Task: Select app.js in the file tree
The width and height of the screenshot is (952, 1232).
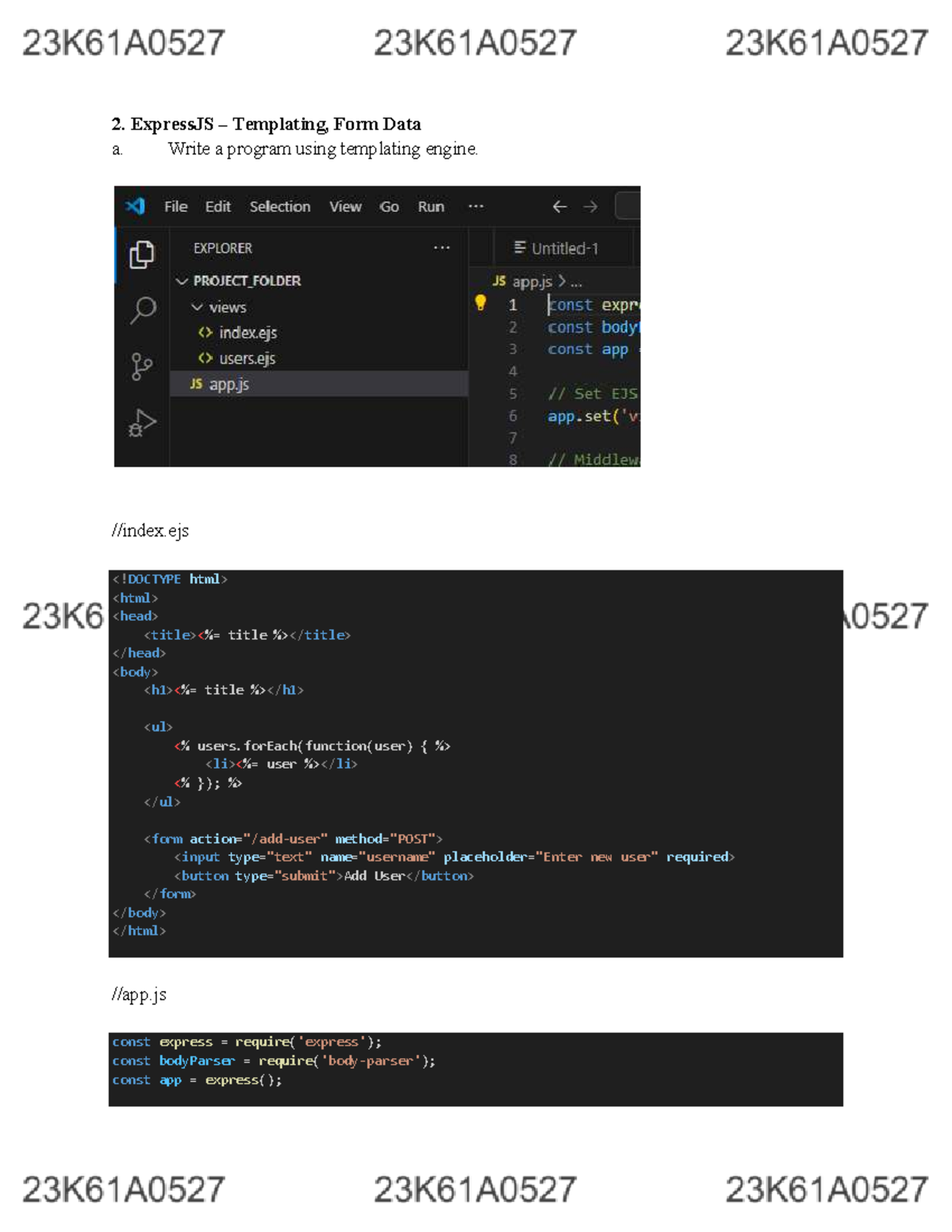Action: [x=319, y=384]
